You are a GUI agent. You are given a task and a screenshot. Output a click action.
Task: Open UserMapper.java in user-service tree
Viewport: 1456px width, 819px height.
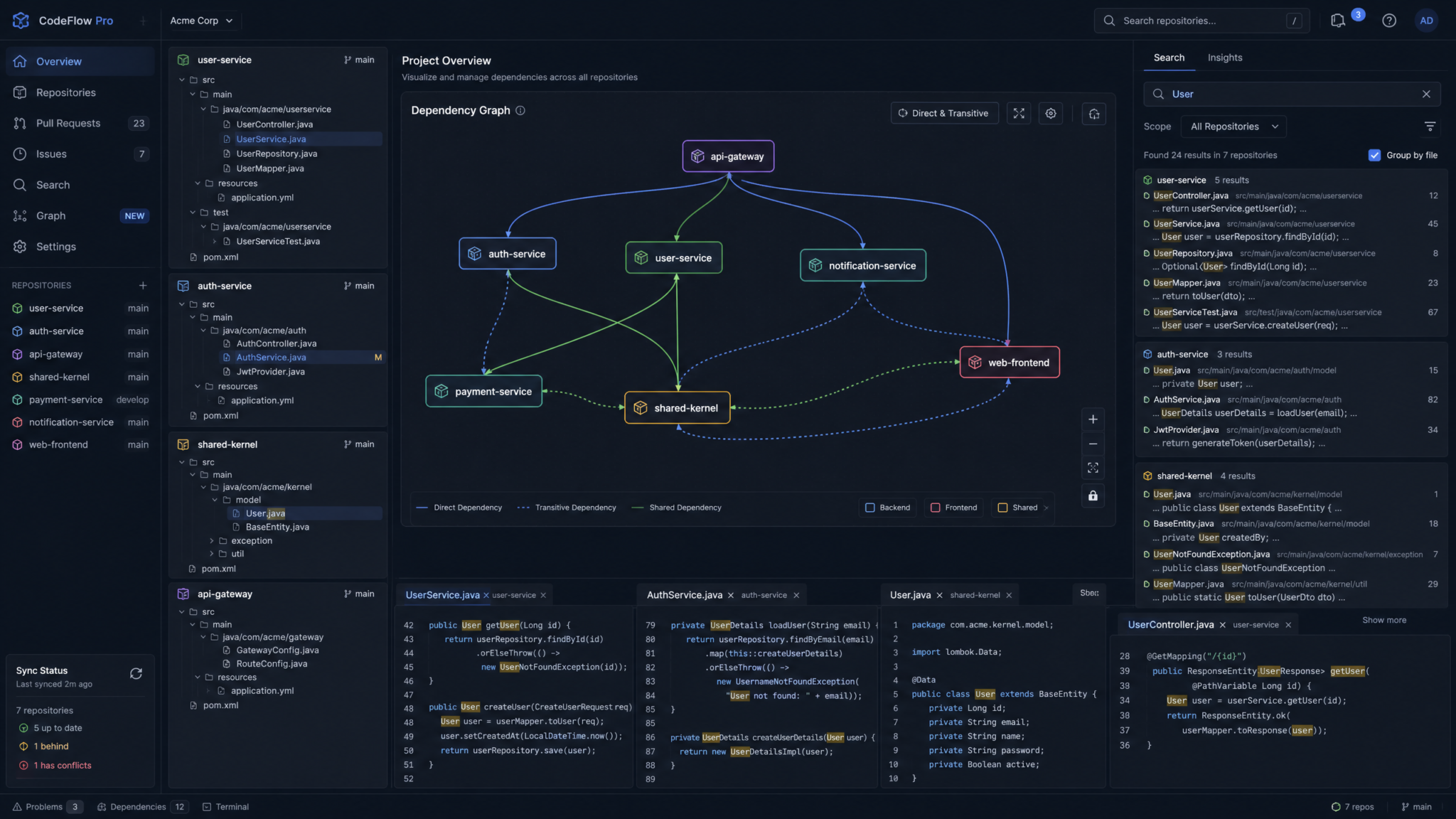pyautogui.click(x=269, y=168)
